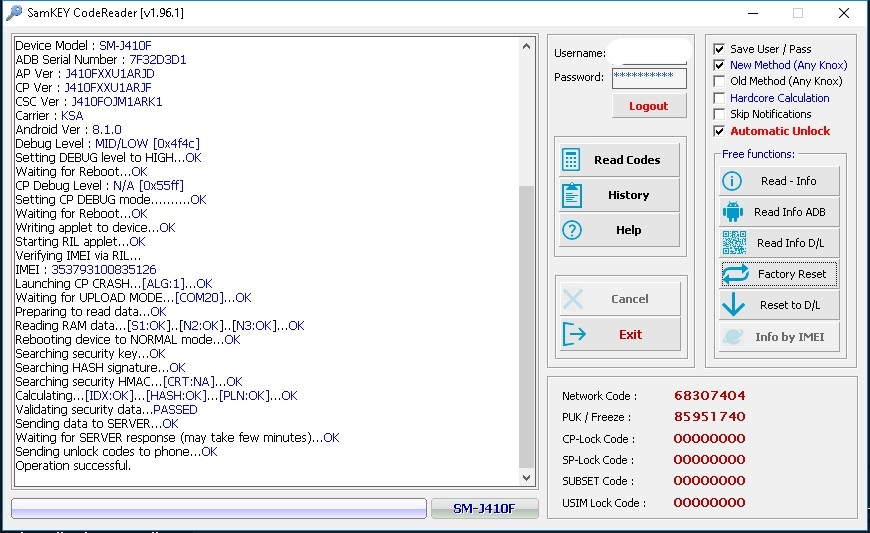
Task: Click the SM-J410F model status button
Action: point(484,508)
